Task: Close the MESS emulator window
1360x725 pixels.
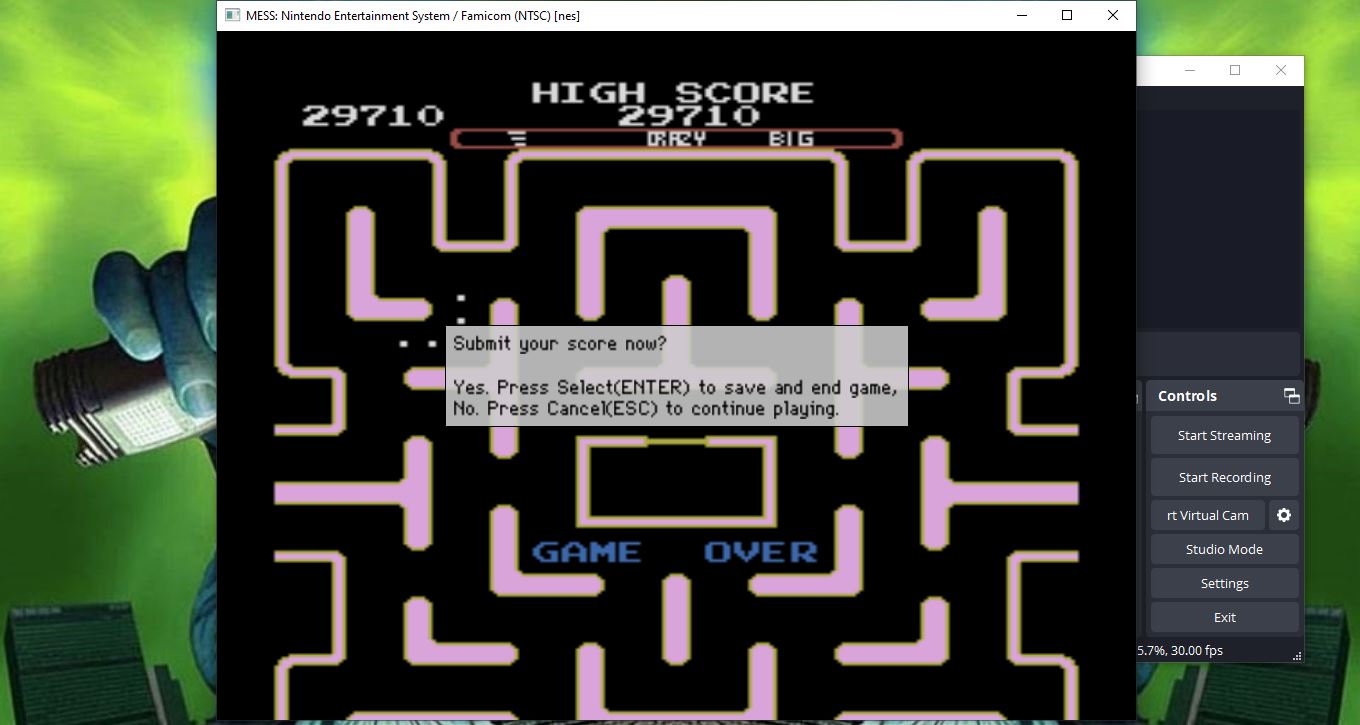Action: click(x=1112, y=15)
